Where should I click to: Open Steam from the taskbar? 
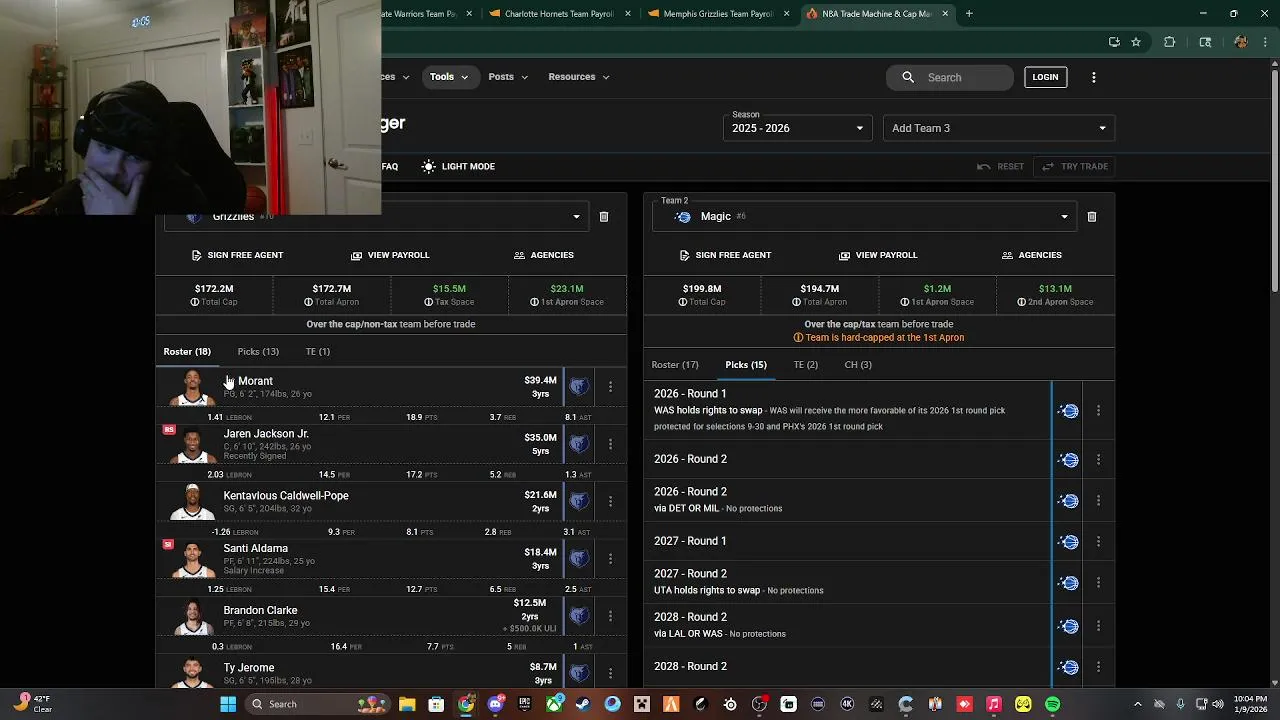(583, 704)
